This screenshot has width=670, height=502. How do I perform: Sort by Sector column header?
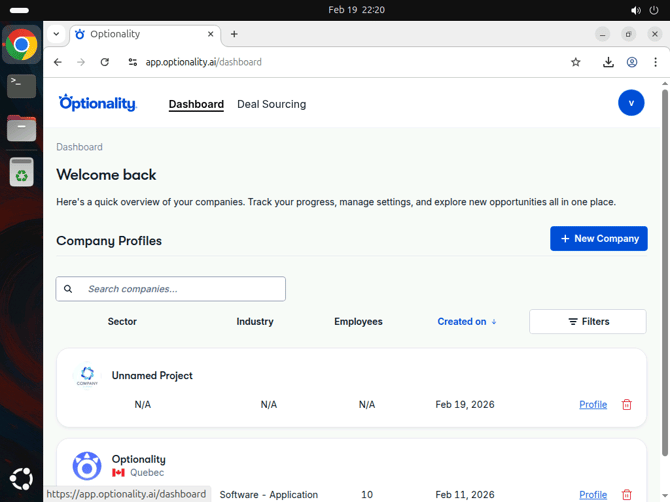pos(122,321)
